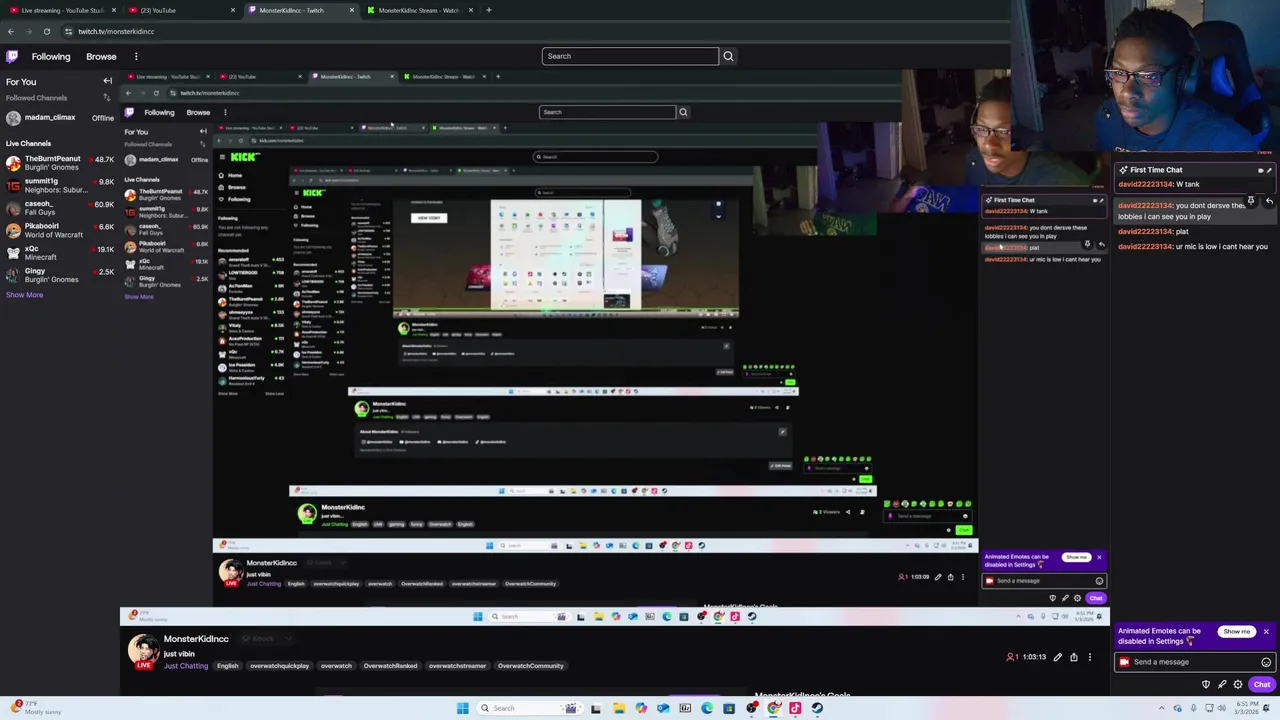1280x720 pixels.
Task: Click the English language tag
Action: coord(228,666)
